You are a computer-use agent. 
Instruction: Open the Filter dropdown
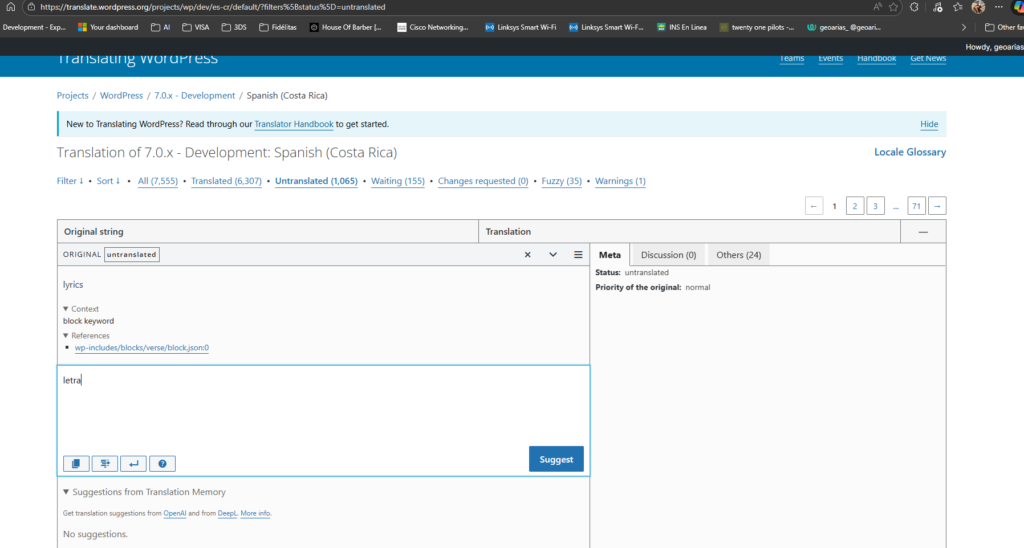70,181
